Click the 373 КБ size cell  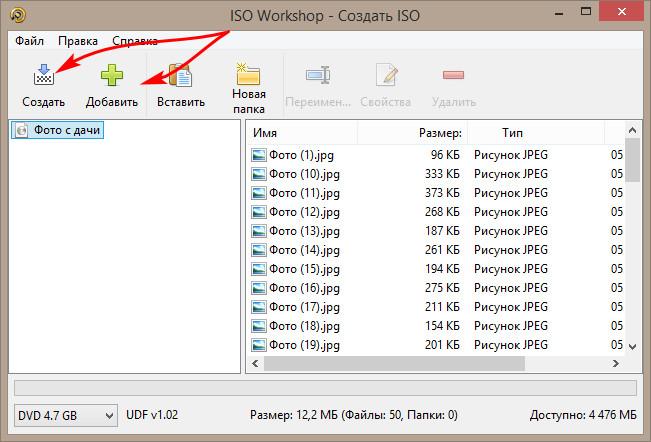click(x=442, y=193)
